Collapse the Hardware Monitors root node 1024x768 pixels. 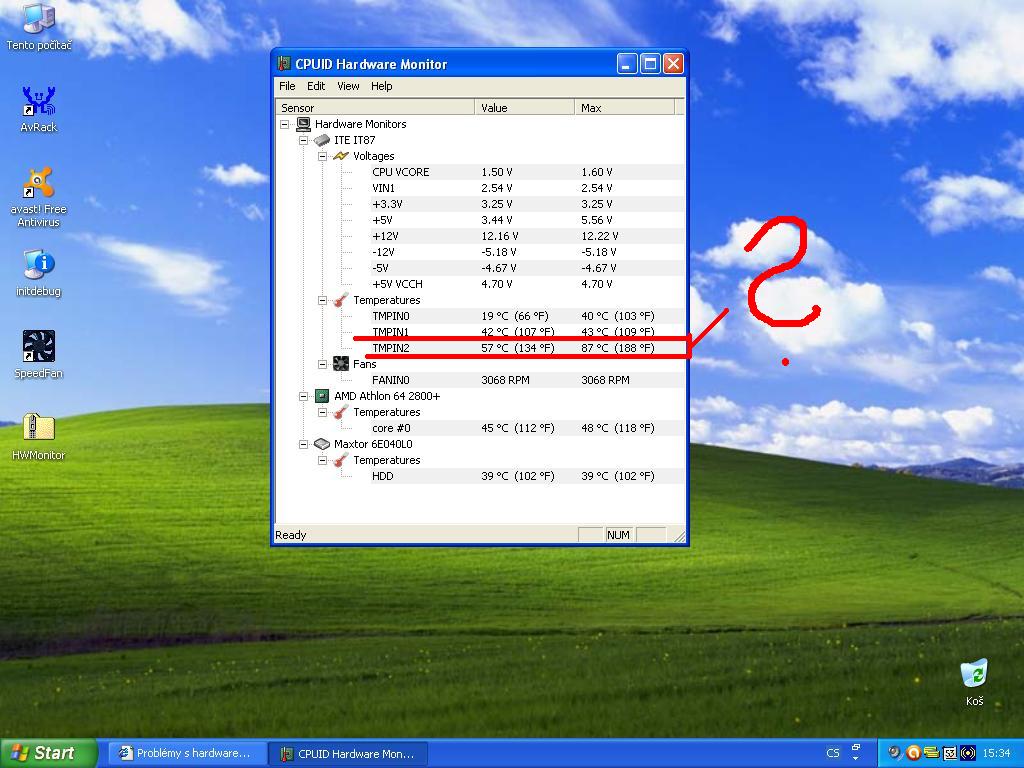point(285,124)
